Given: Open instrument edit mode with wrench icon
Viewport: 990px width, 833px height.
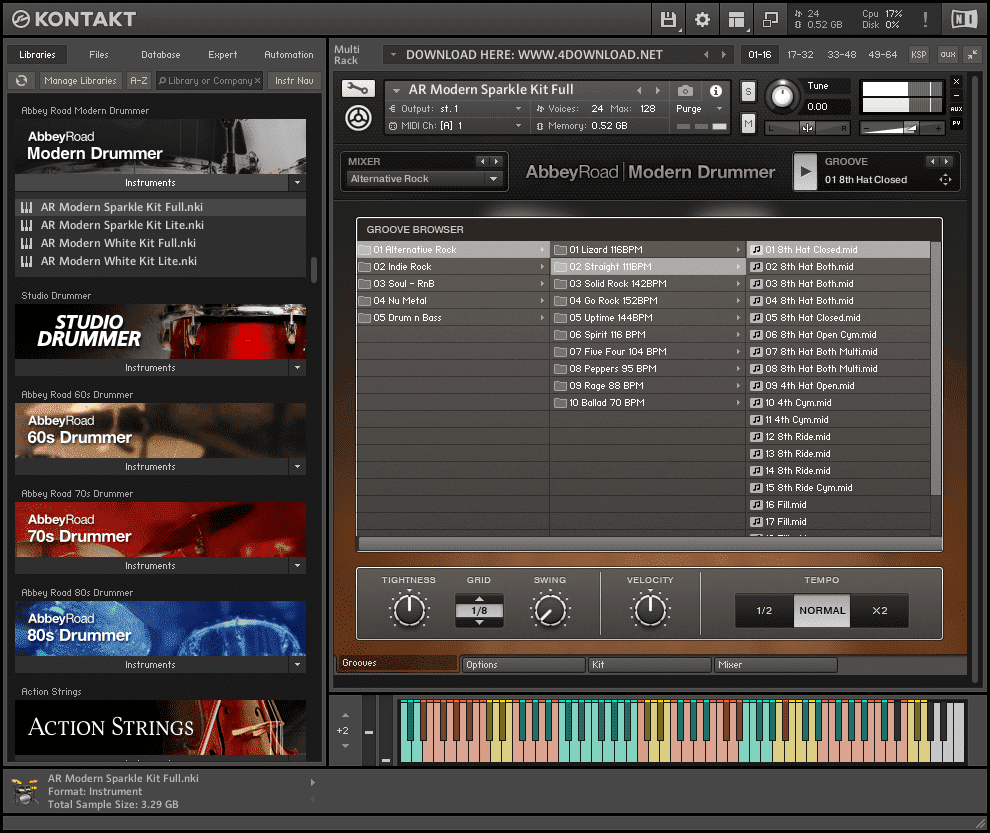Looking at the screenshot, I should [x=358, y=88].
